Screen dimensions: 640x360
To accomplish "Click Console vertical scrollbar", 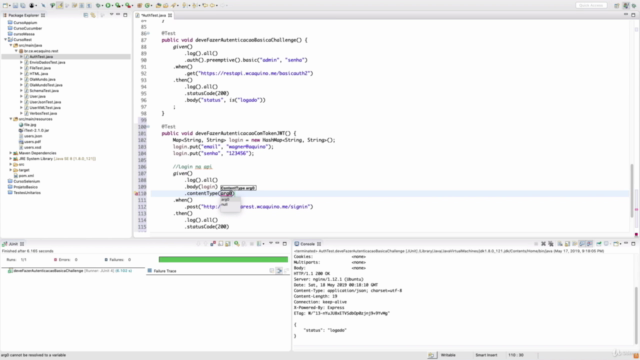I will click(x=636, y=315).
